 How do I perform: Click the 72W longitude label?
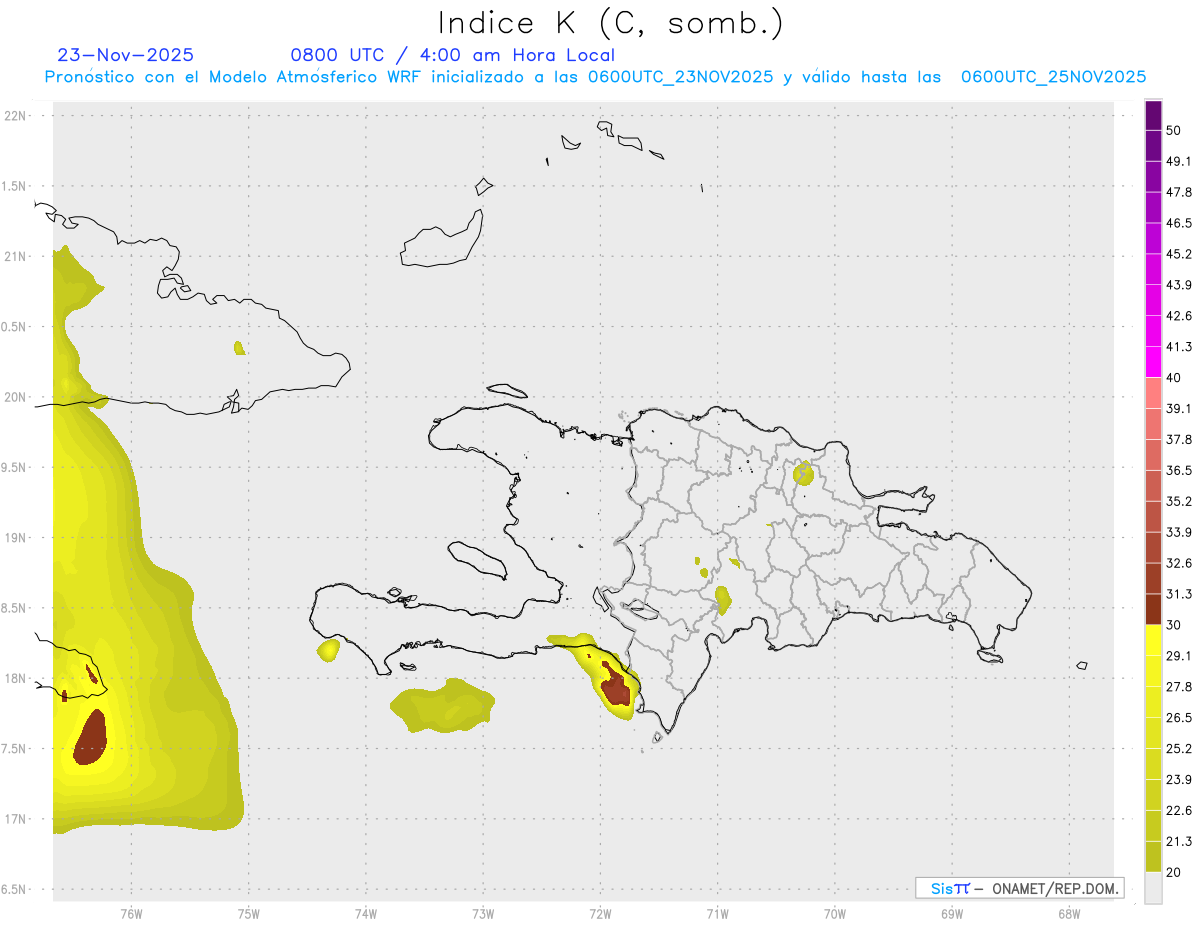[x=600, y=913]
